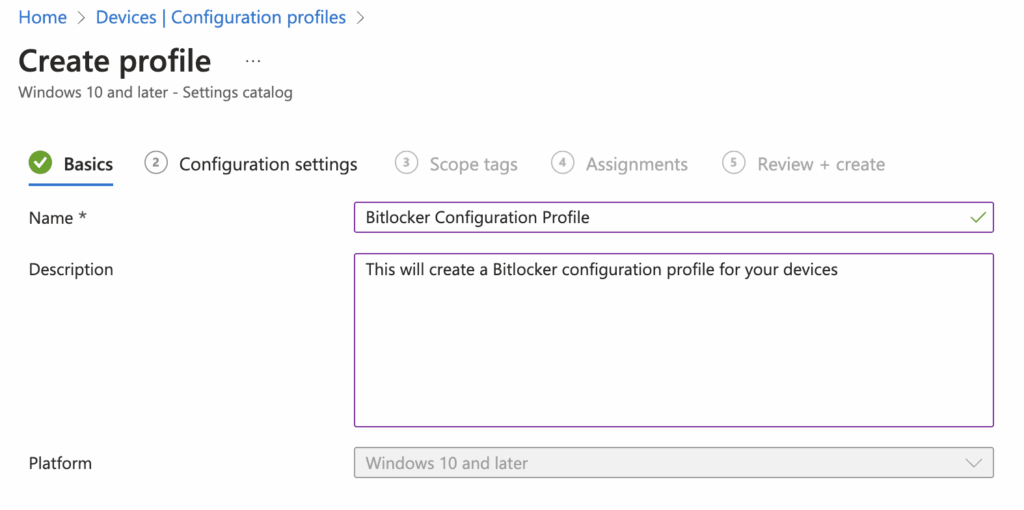This screenshot has width=1024, height=510.
Task: Jump to the Review + create step
Action: [x=820, y=164]
